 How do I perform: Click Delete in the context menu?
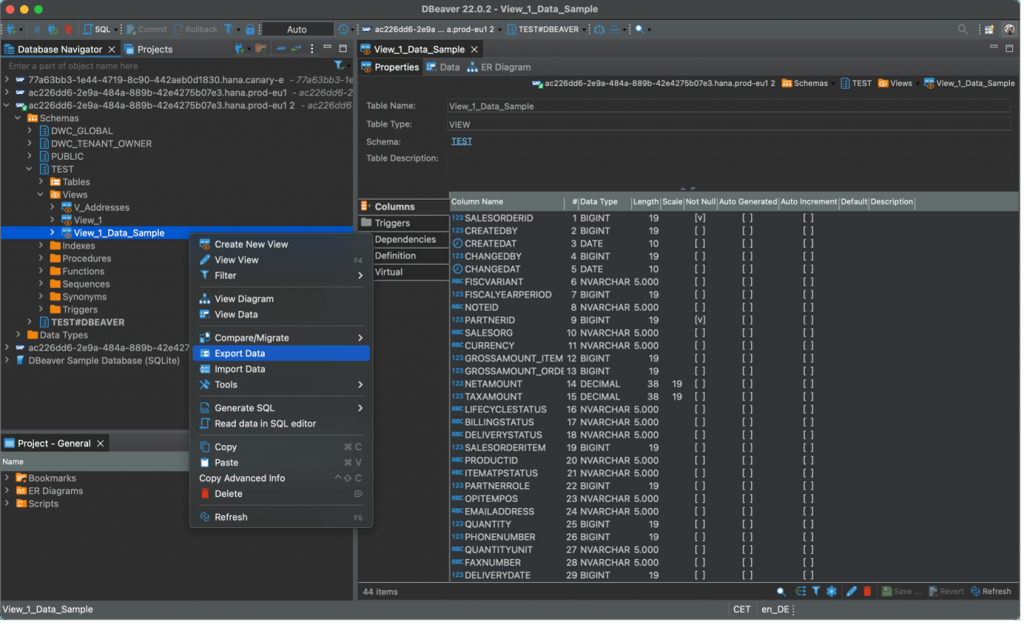(281, 495)
